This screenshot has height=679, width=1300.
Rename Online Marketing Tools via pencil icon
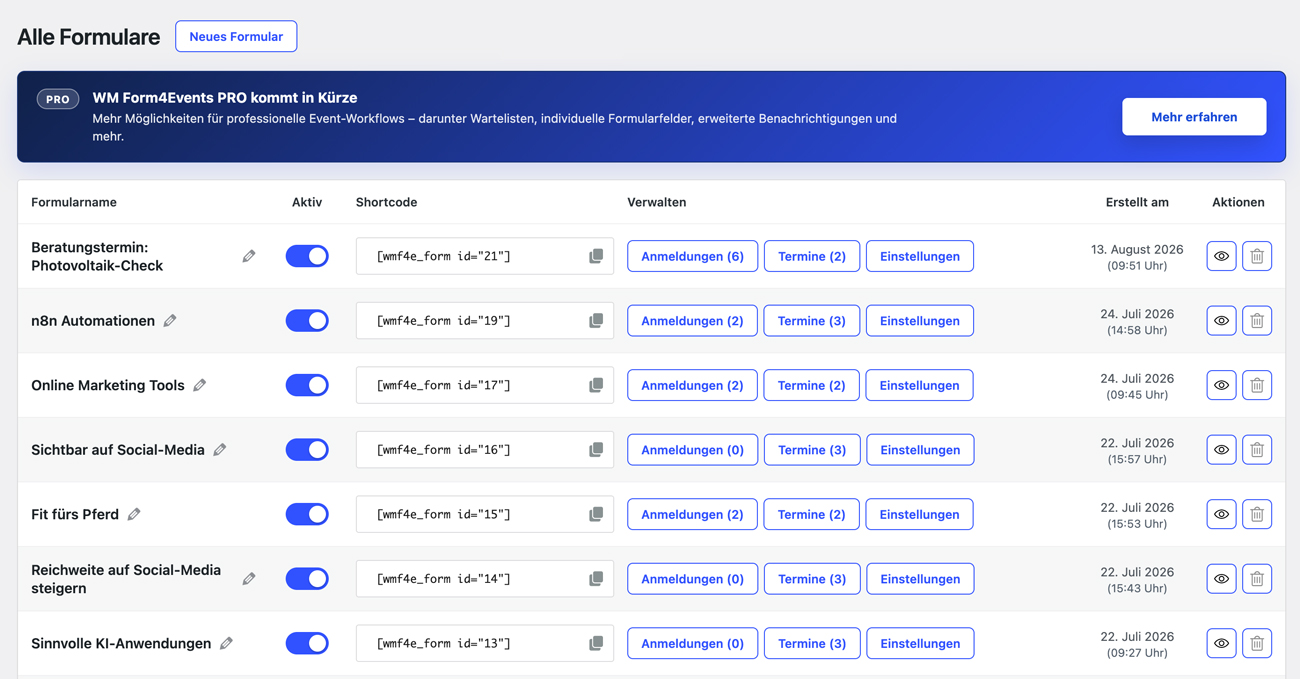click(200, 385)
